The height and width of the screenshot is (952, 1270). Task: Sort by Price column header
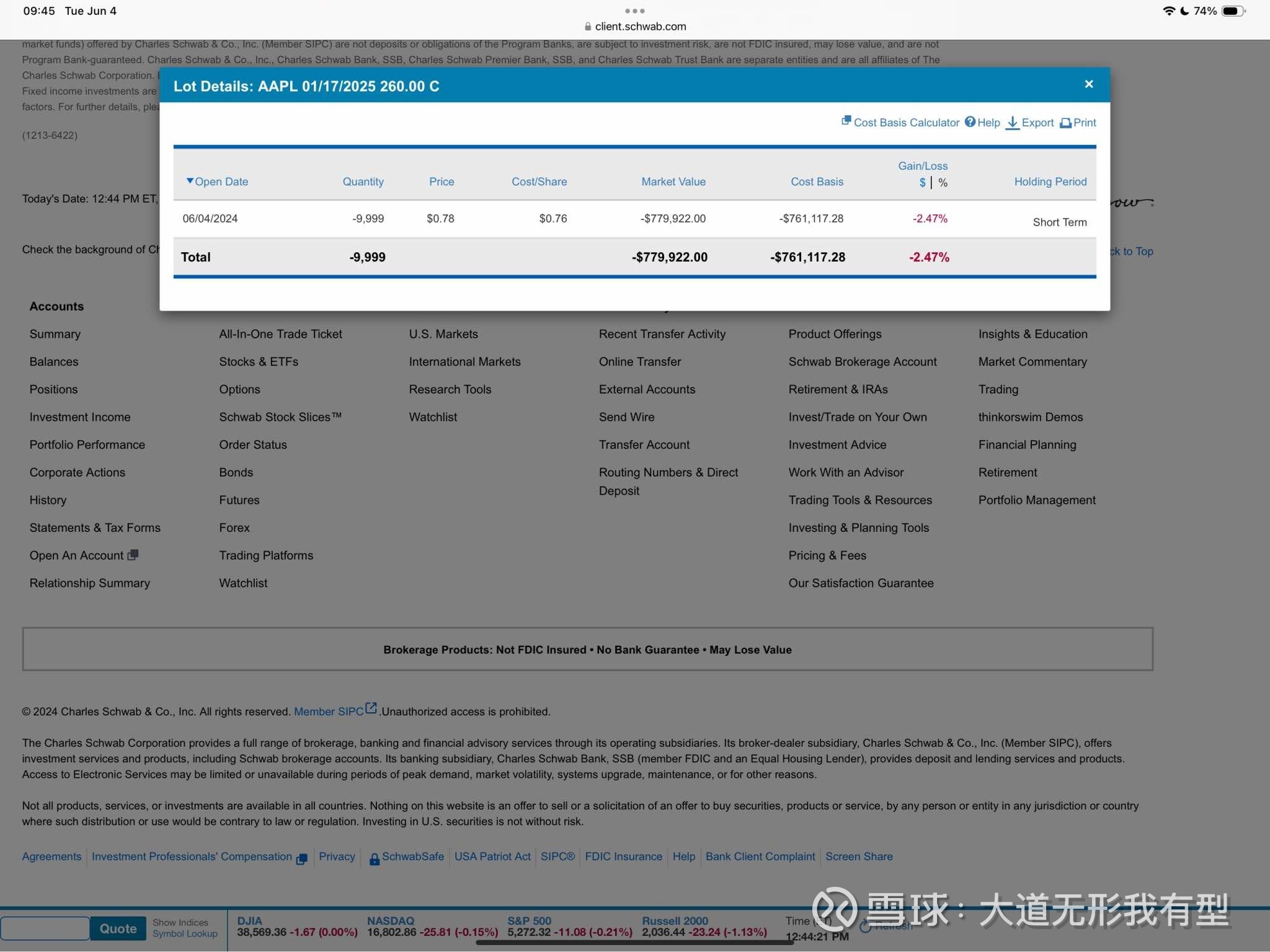(x=442, y=182)
